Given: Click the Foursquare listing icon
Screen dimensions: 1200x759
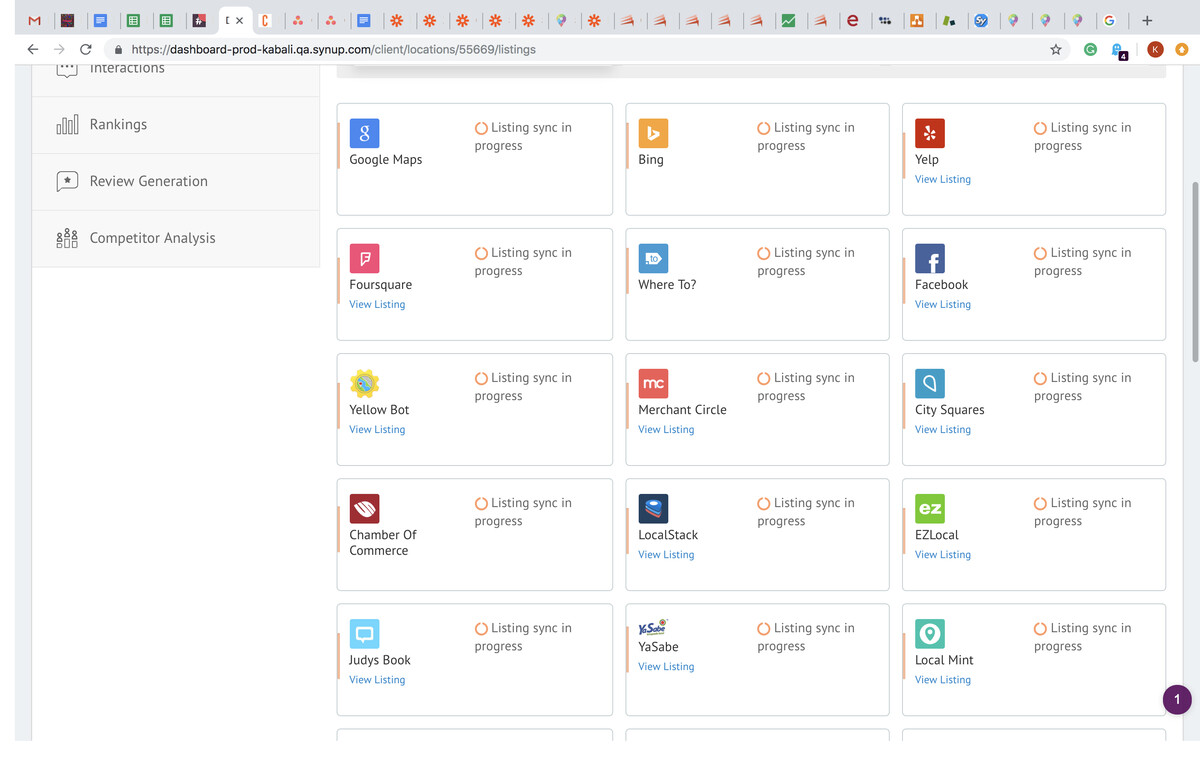Looking at the screenshot, I should (364, 258).
